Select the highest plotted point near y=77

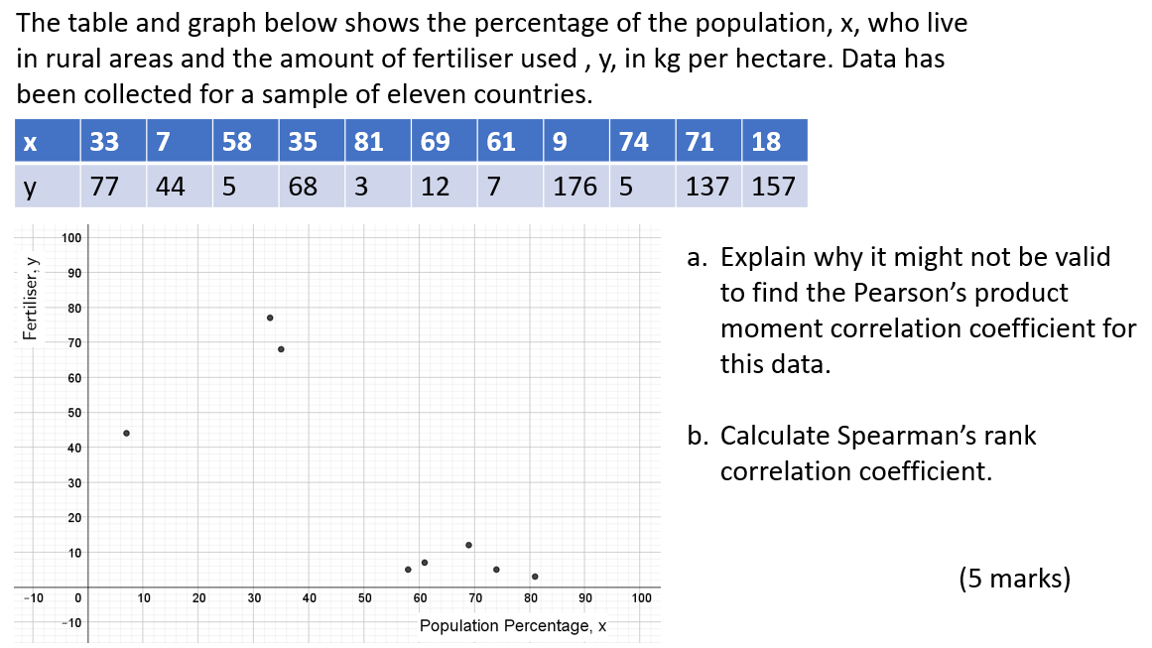click(270, 318)
